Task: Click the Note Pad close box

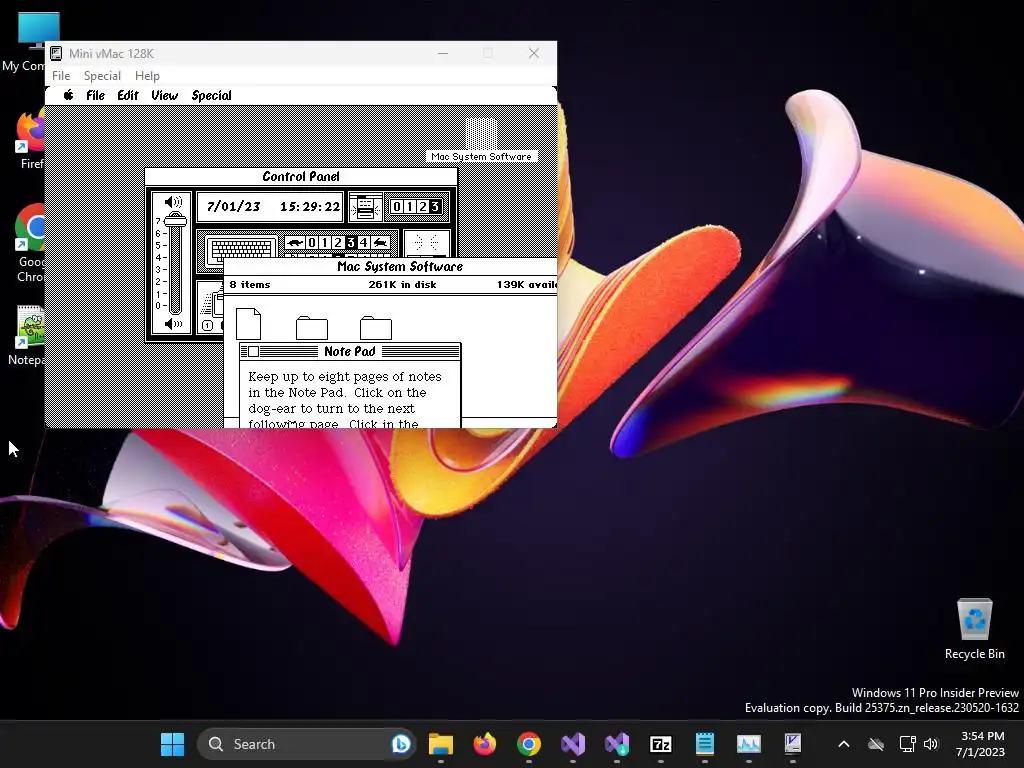Action: click(253, 351)
